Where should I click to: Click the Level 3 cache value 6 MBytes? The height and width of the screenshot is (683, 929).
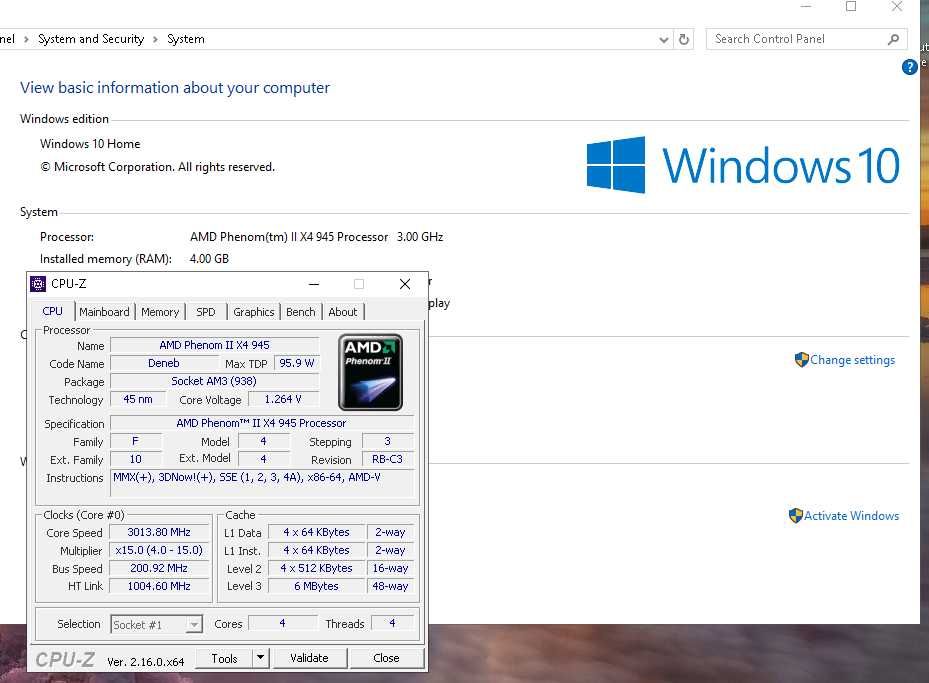pos(316,586)
